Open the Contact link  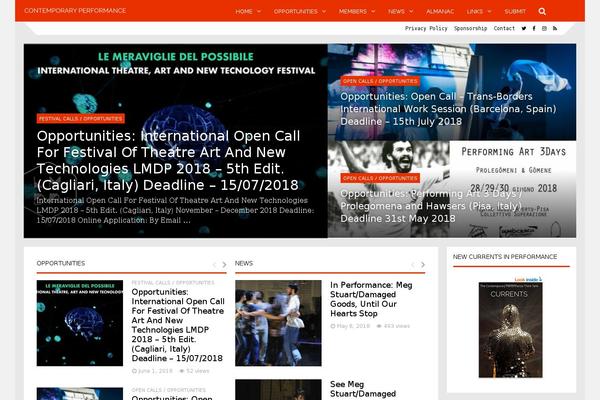tap(504, 28)
